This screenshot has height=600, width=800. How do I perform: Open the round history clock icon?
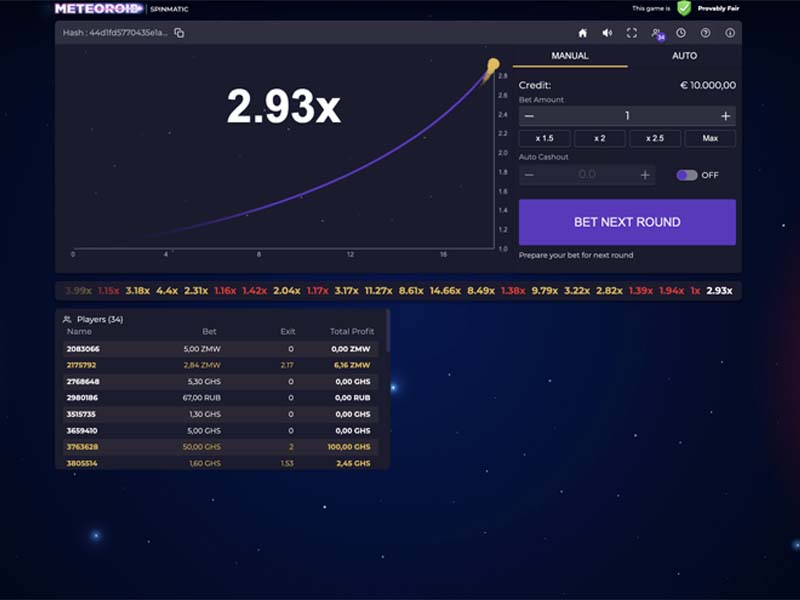[x=681, y=33]
